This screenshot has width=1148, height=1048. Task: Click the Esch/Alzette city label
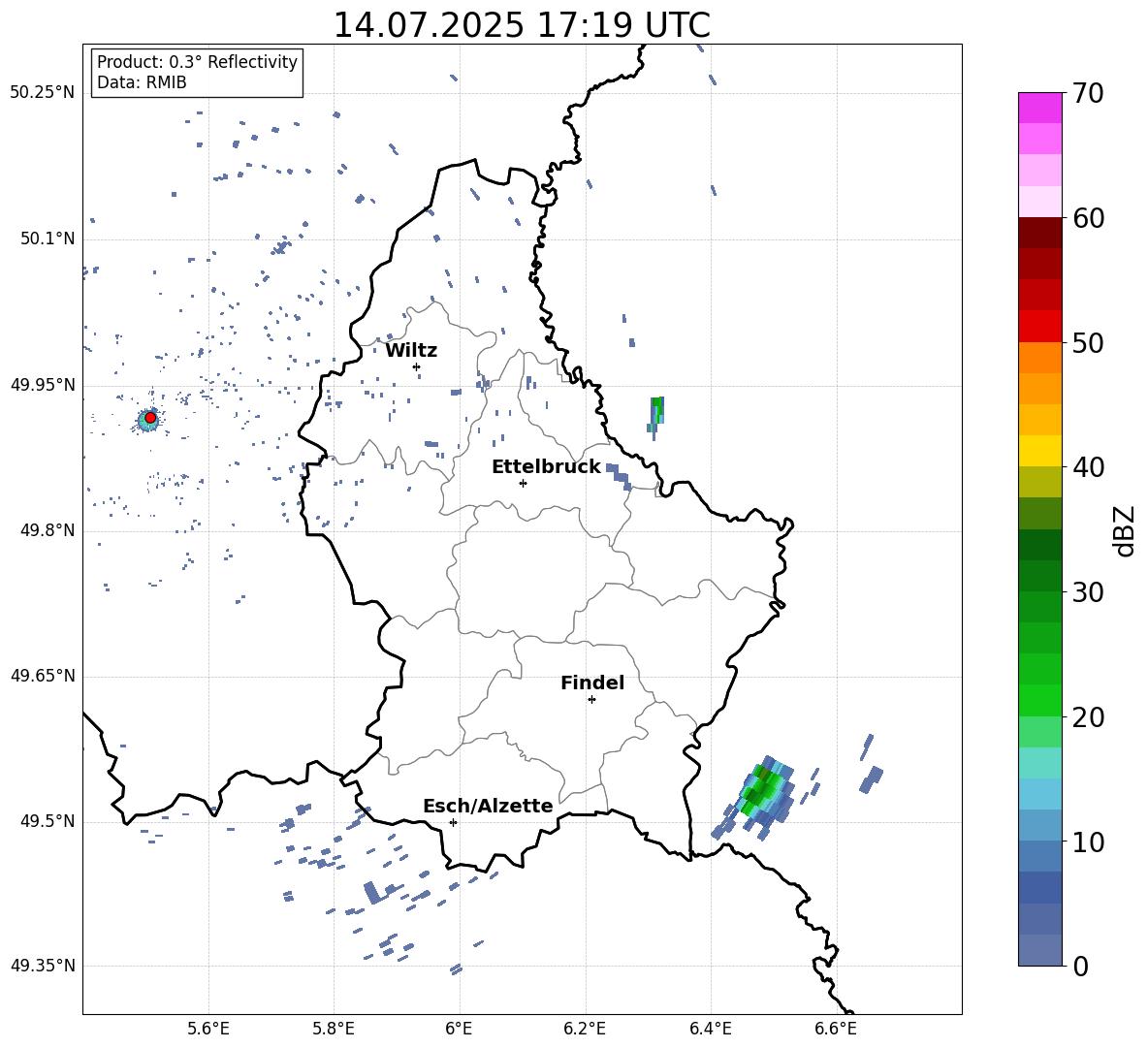click(x=489, y=807)
